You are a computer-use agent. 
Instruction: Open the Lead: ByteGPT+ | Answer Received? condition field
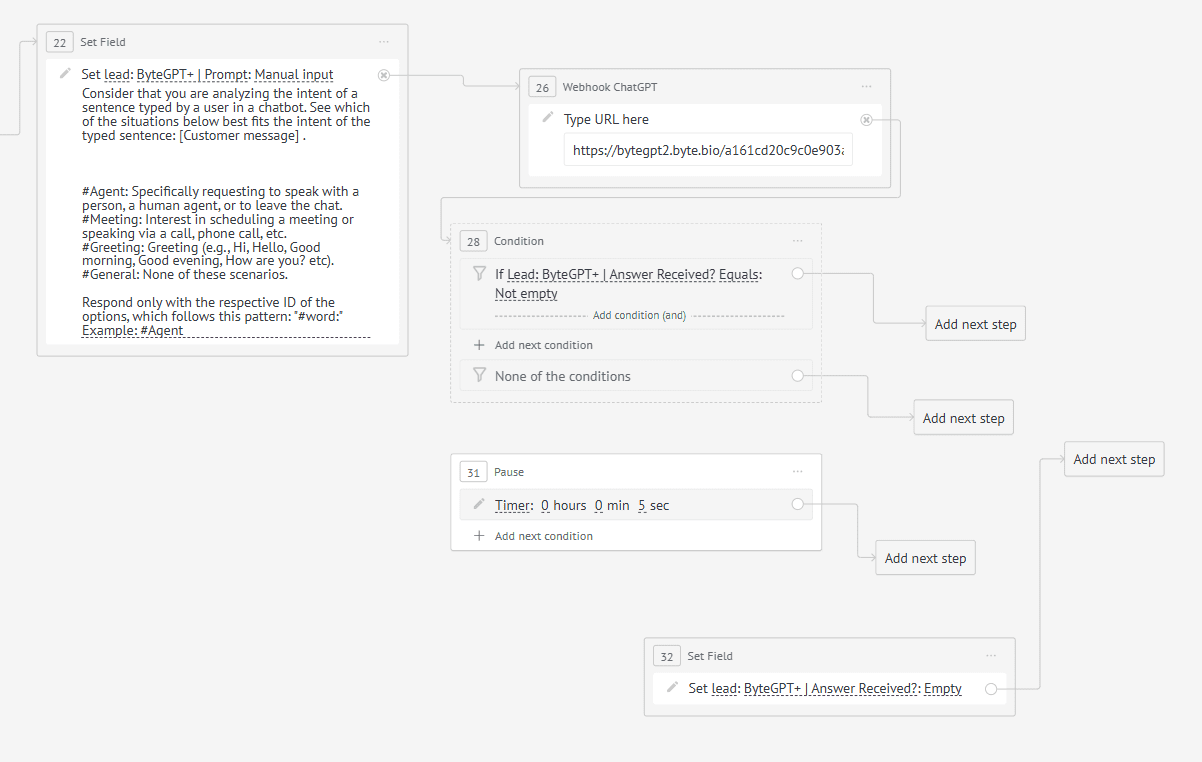[611, 274]
